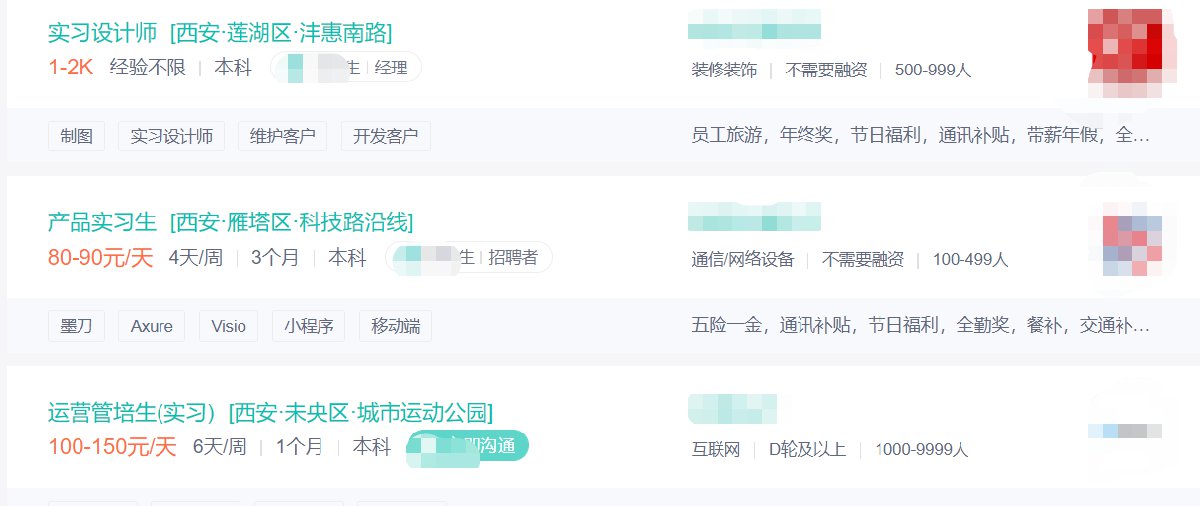The width and height of the screenshot is (1200, 506).
Task: Open the 实习设计师 job title link
Action: coord(102,33)
